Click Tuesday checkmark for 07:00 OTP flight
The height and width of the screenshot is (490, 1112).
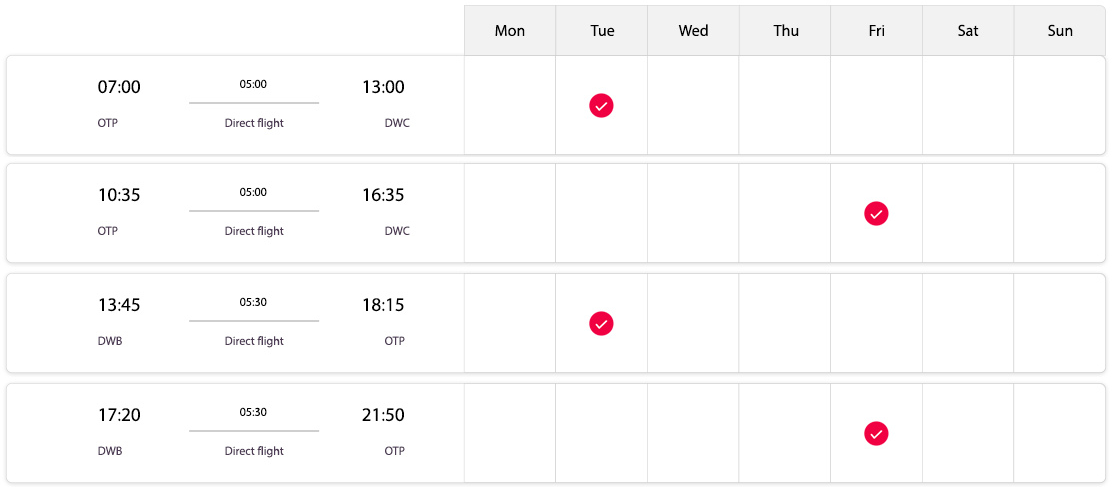601,106
